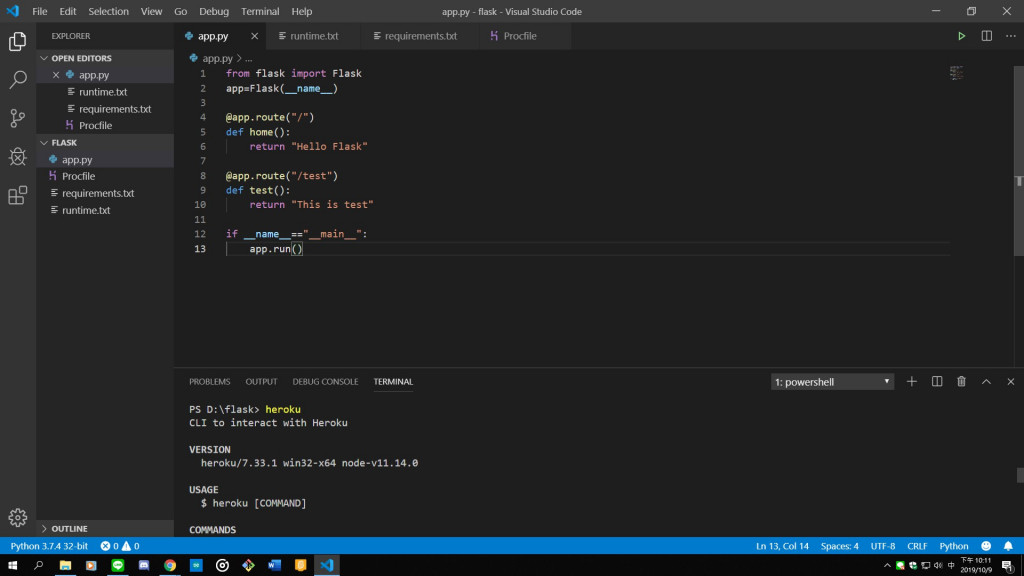1024x576 pixels.
Task: Open notifications bell in status bar
Action: coord(1008,546)
